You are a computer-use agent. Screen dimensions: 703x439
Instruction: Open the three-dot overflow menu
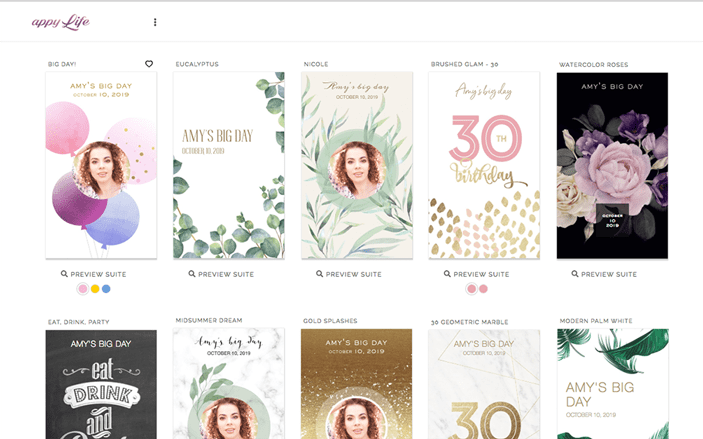155,22
